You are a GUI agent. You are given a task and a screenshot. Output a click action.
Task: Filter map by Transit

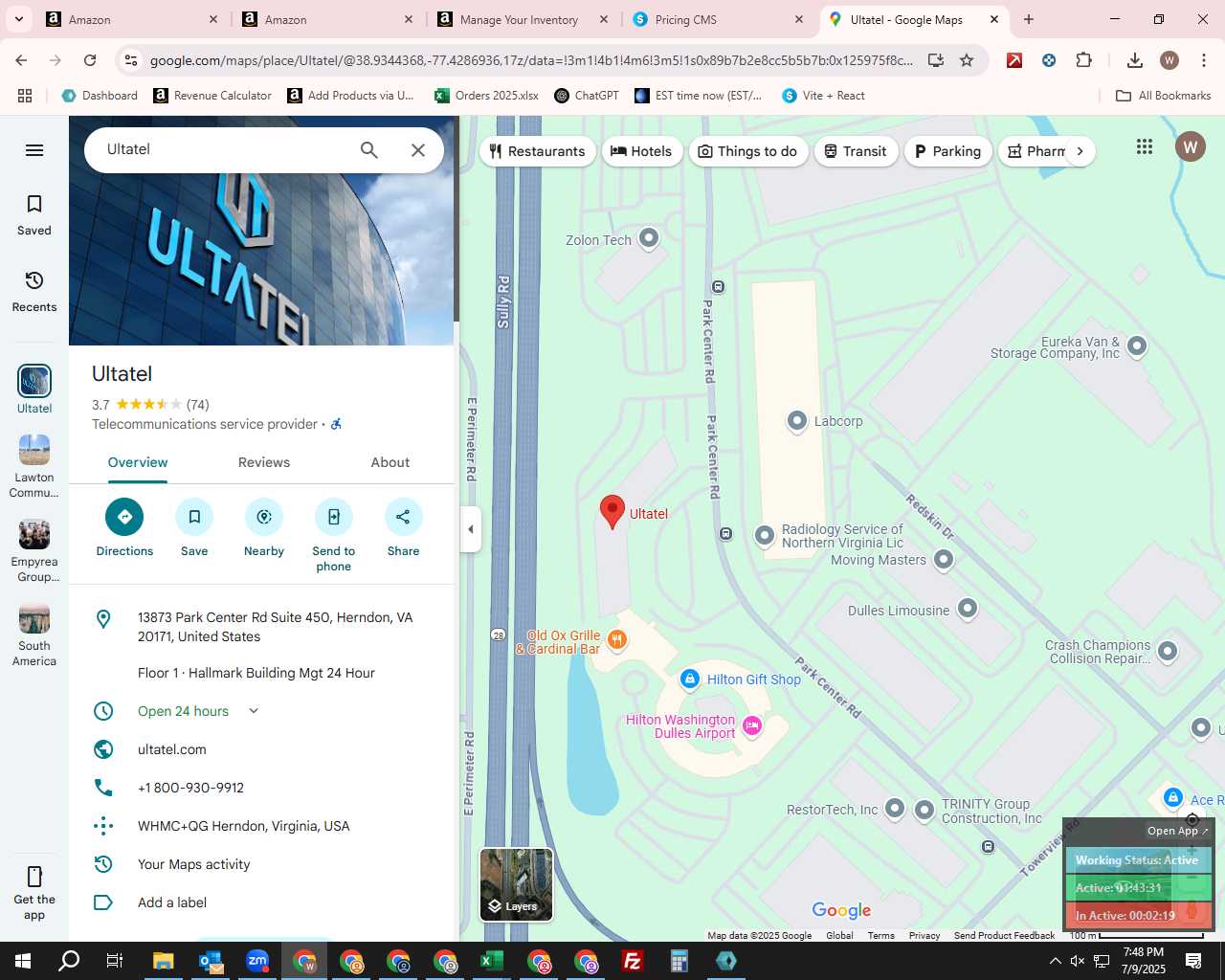pos(857,151)
